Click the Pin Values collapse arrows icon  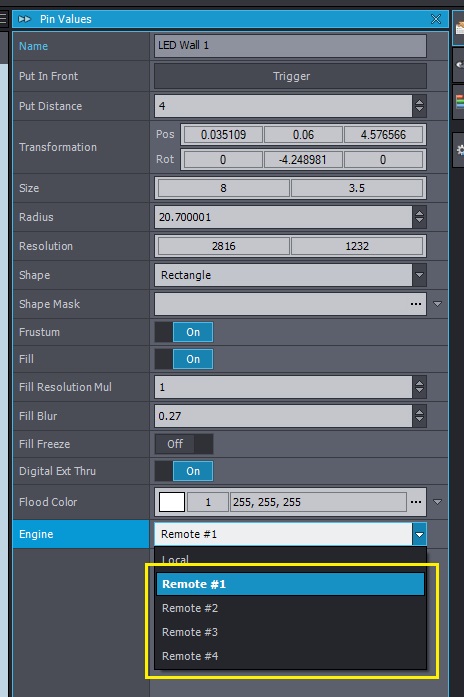[x=25, y=19]
